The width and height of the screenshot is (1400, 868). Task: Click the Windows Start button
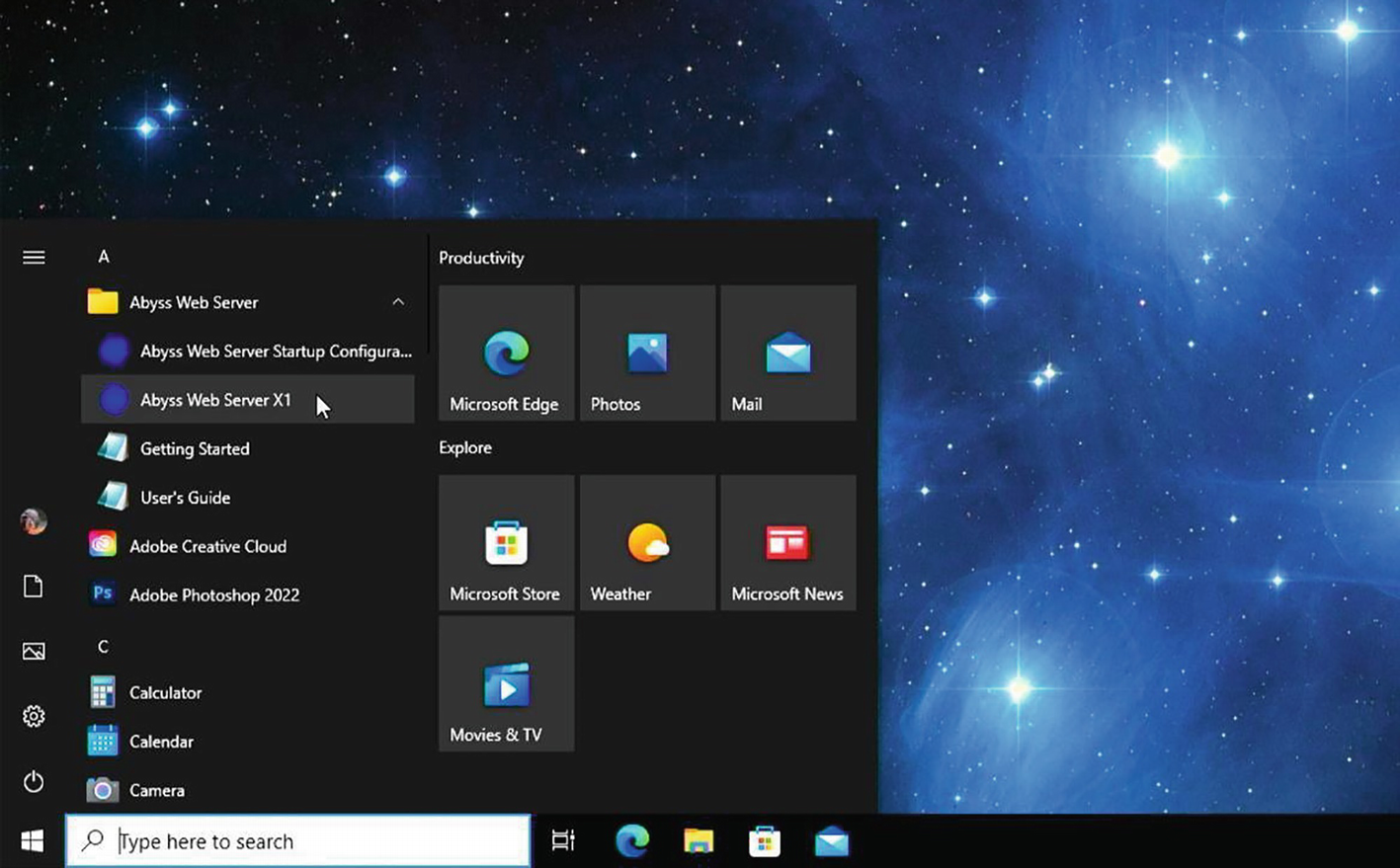pos(33,841)
